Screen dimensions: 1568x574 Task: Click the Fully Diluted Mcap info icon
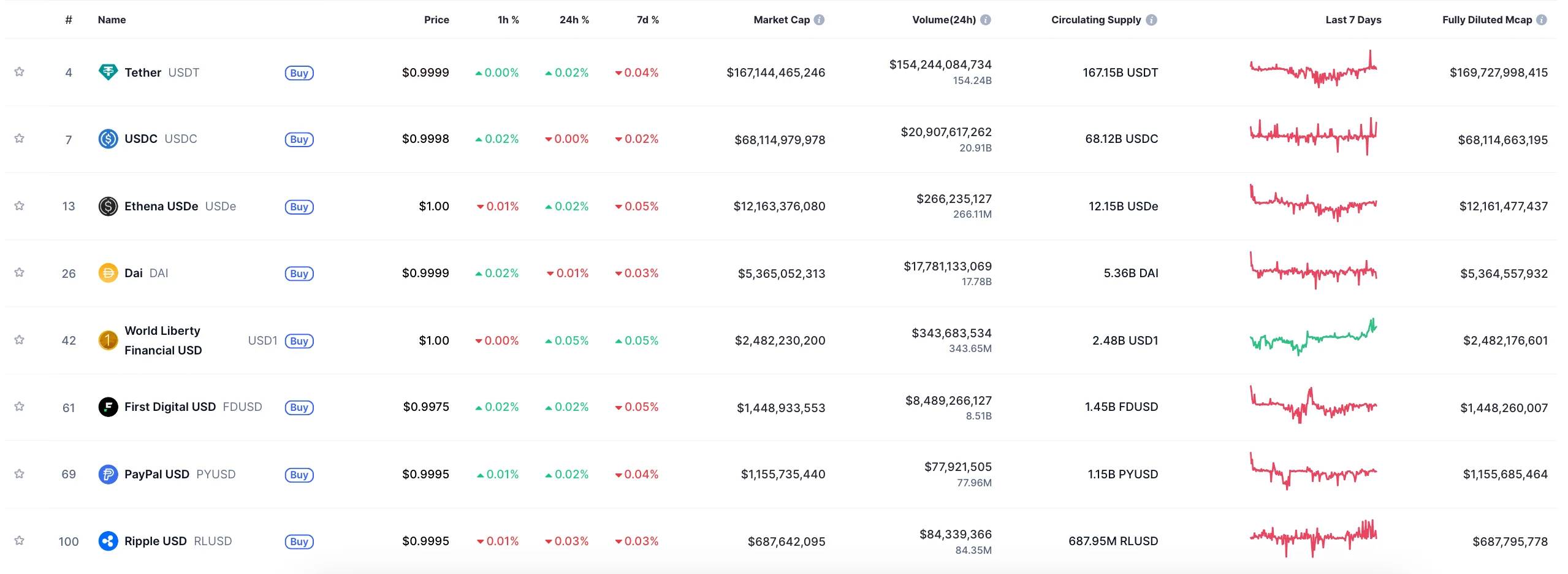click(1542, 20)
